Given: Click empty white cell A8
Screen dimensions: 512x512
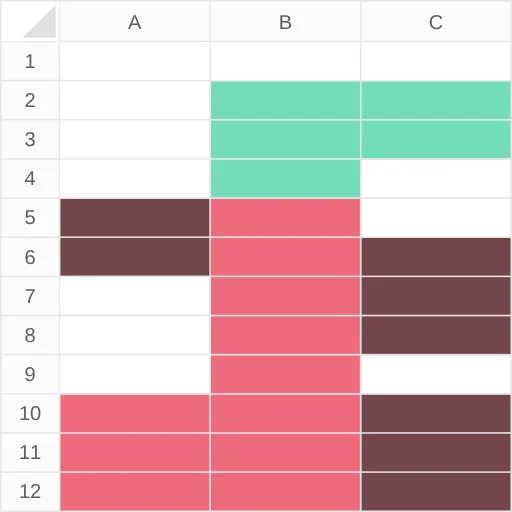Looking at the screenshot, I should (x=135, y=335).
